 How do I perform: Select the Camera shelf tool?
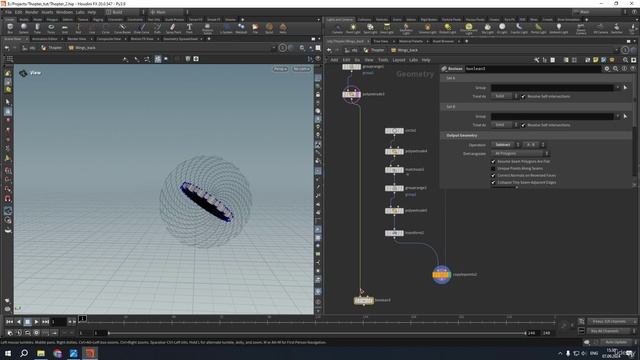[337, 28]
